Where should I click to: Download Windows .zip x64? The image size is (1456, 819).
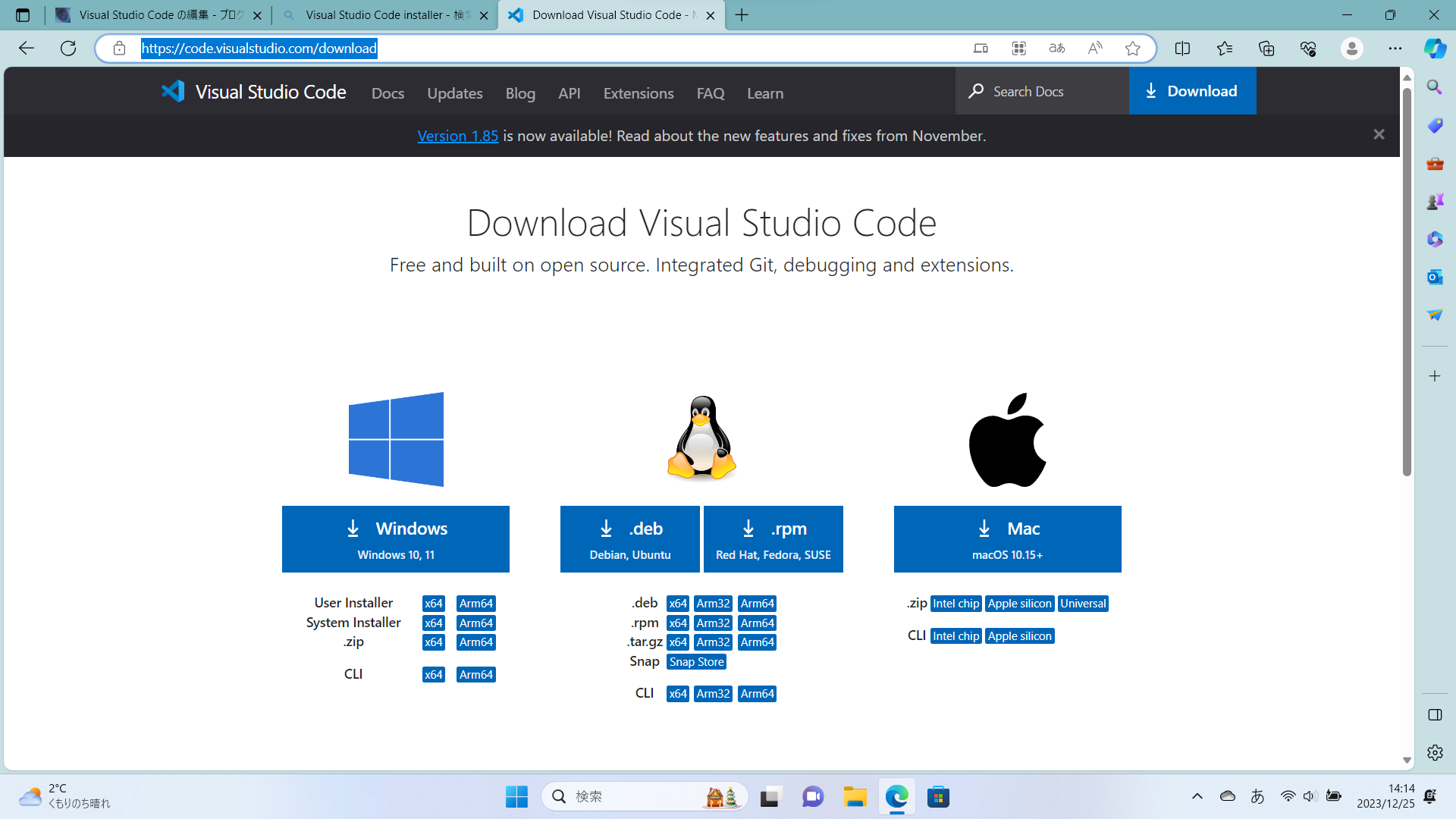click(434, 642)
